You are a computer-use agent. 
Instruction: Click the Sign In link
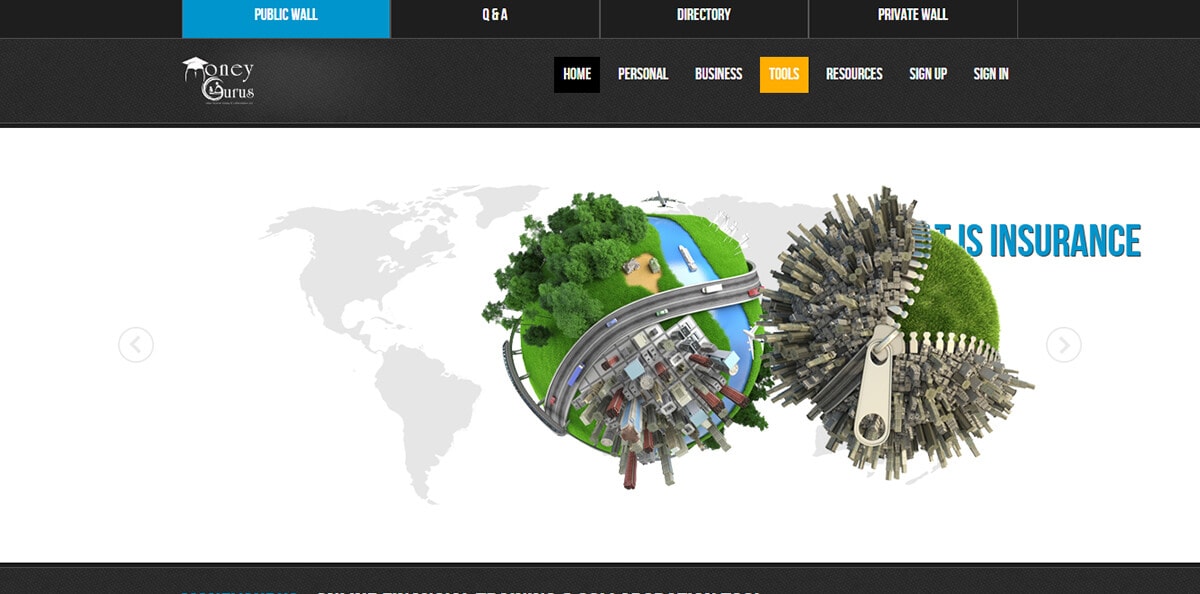point(991,74)
